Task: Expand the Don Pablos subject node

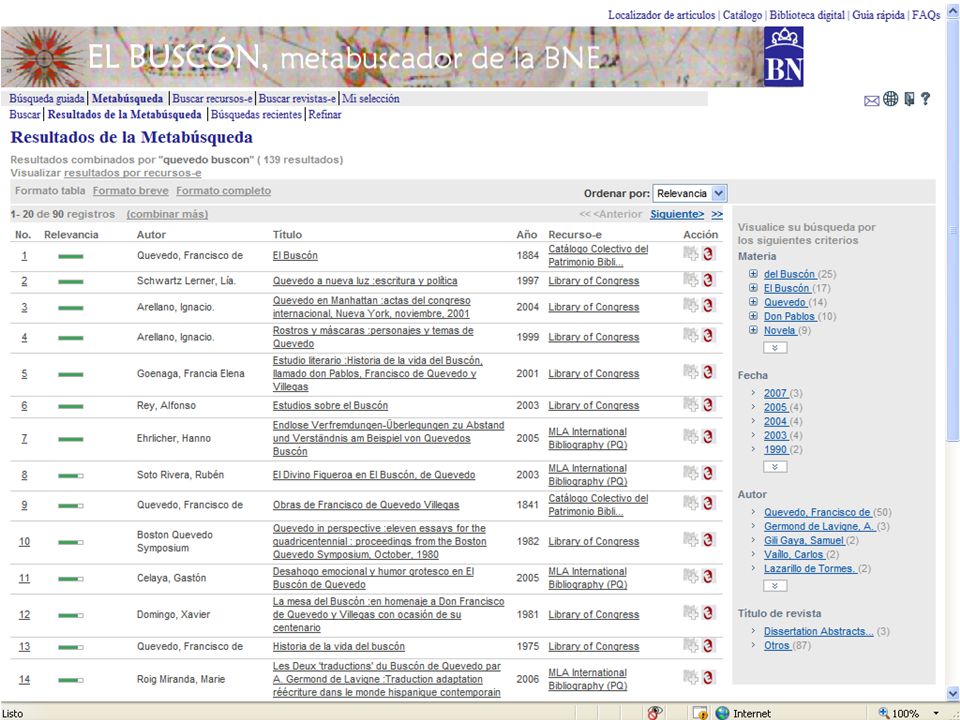Action: tap(754, 316)
